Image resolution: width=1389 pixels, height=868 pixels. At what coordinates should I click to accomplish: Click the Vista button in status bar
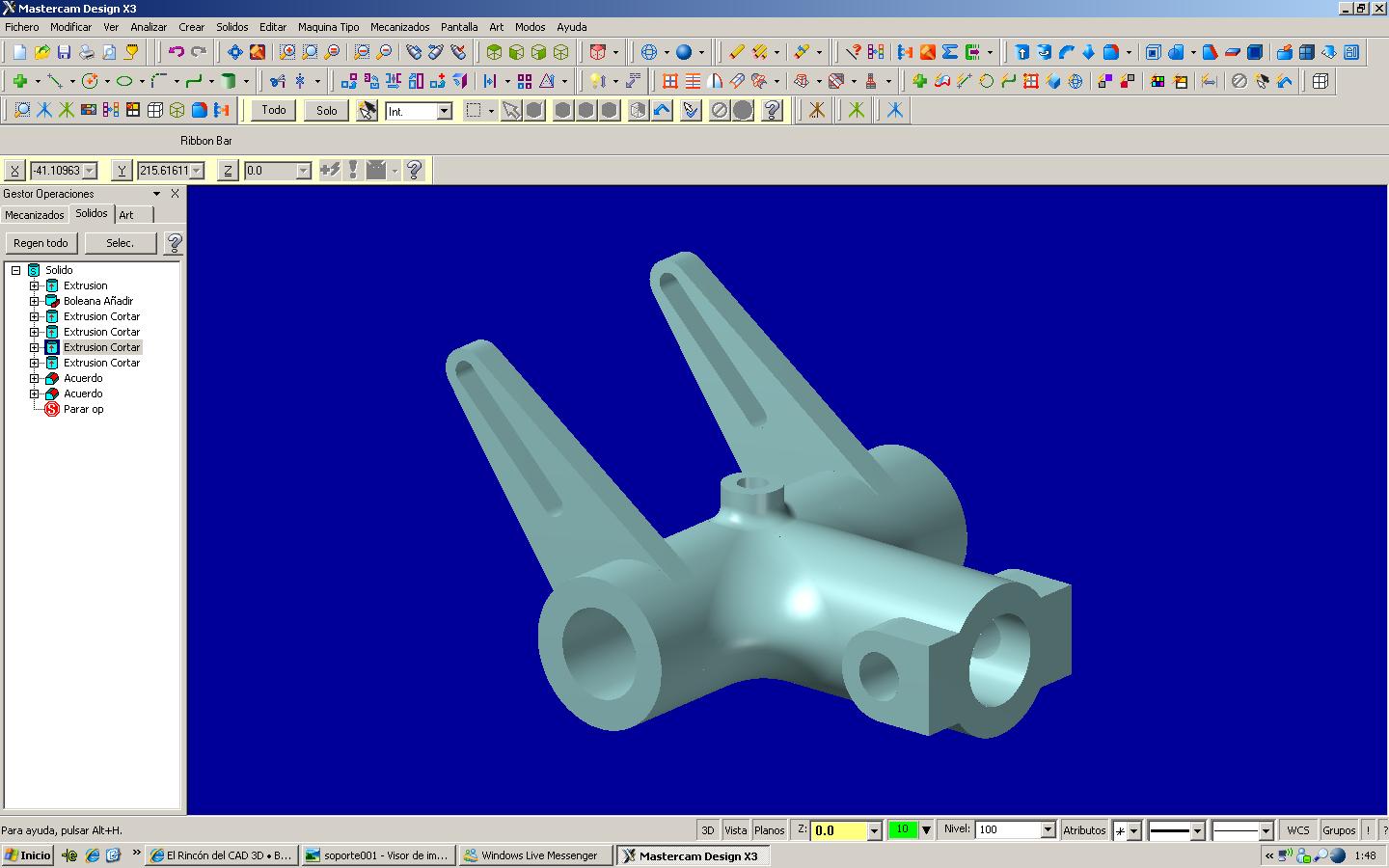(736, 829)
